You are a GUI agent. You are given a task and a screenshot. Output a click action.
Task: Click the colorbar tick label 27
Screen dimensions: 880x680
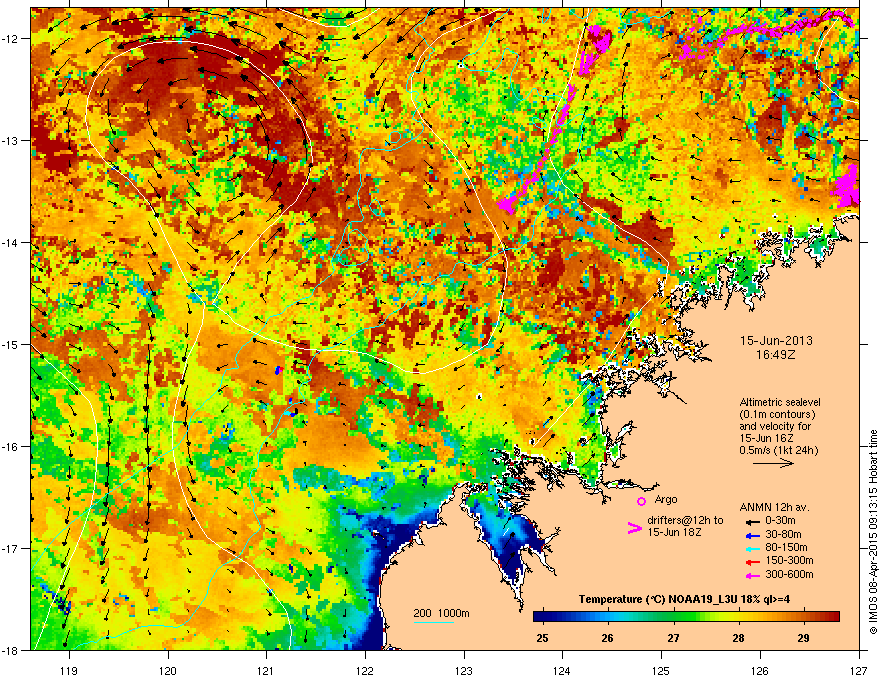point(673,638)
